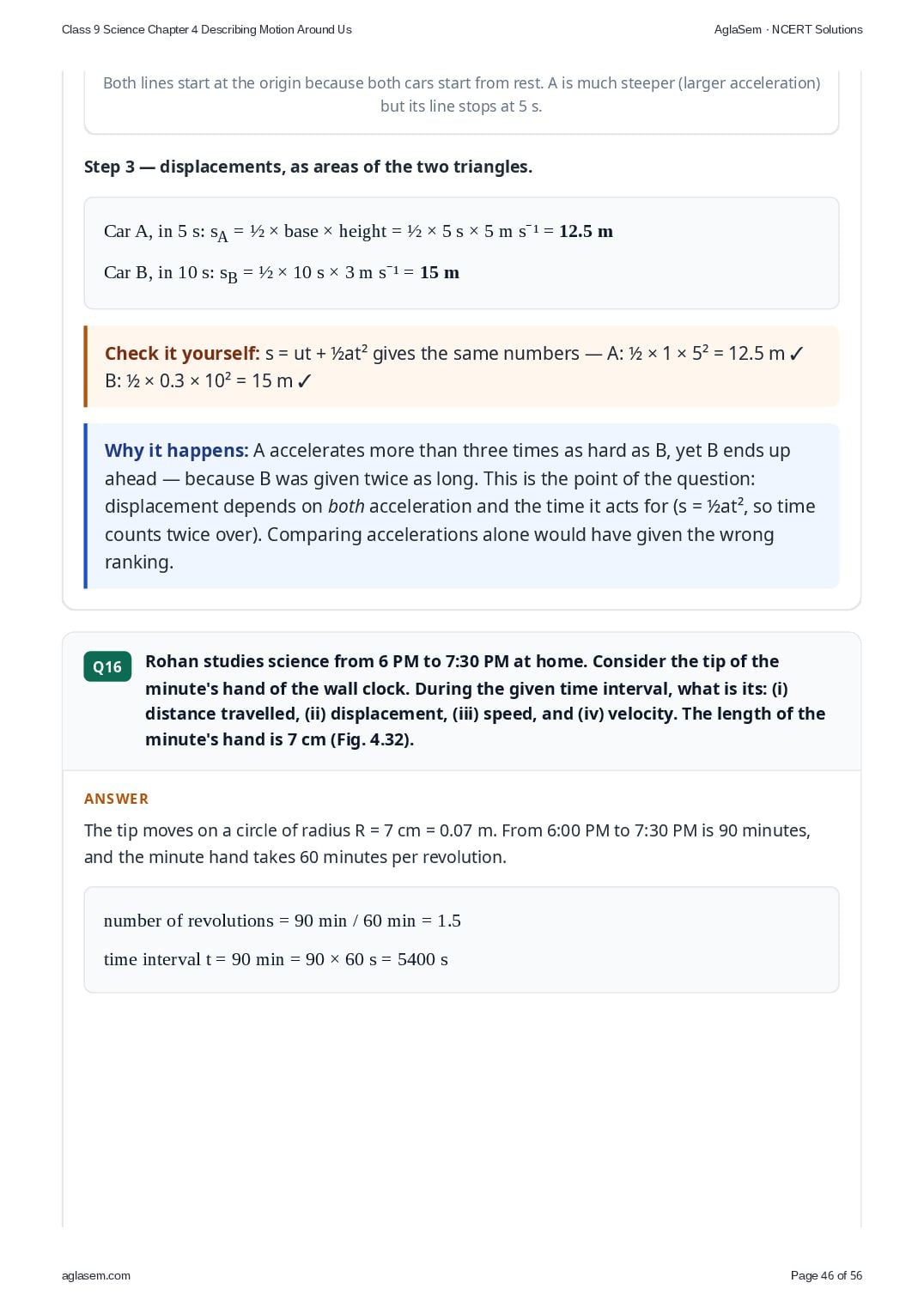Click the Step 3 displacements heading
Viewport: 924px width, 1307px height.
308,167
